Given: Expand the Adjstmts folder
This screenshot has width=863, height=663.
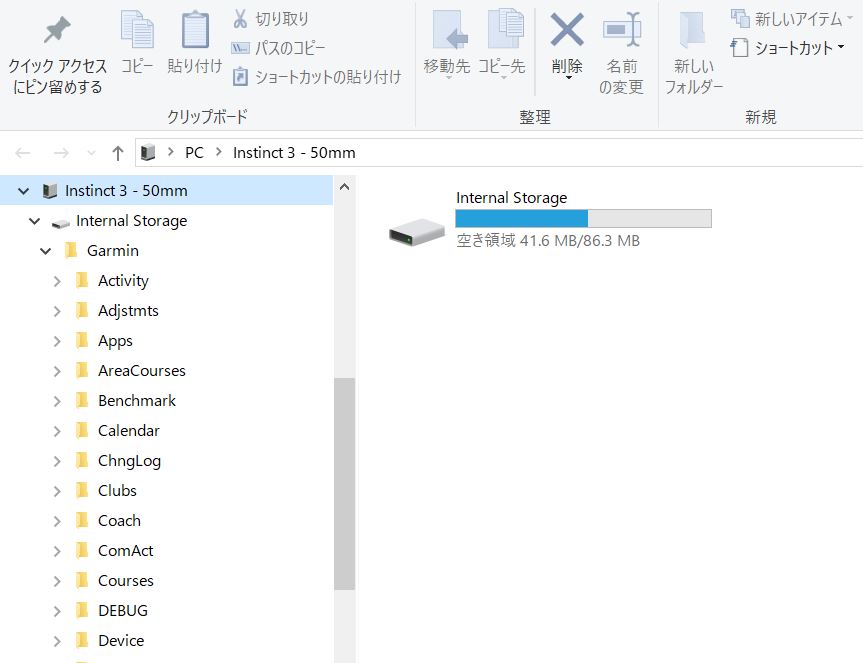Looking at the screenshot, I should pyautogui.click(x=57, y=311).
